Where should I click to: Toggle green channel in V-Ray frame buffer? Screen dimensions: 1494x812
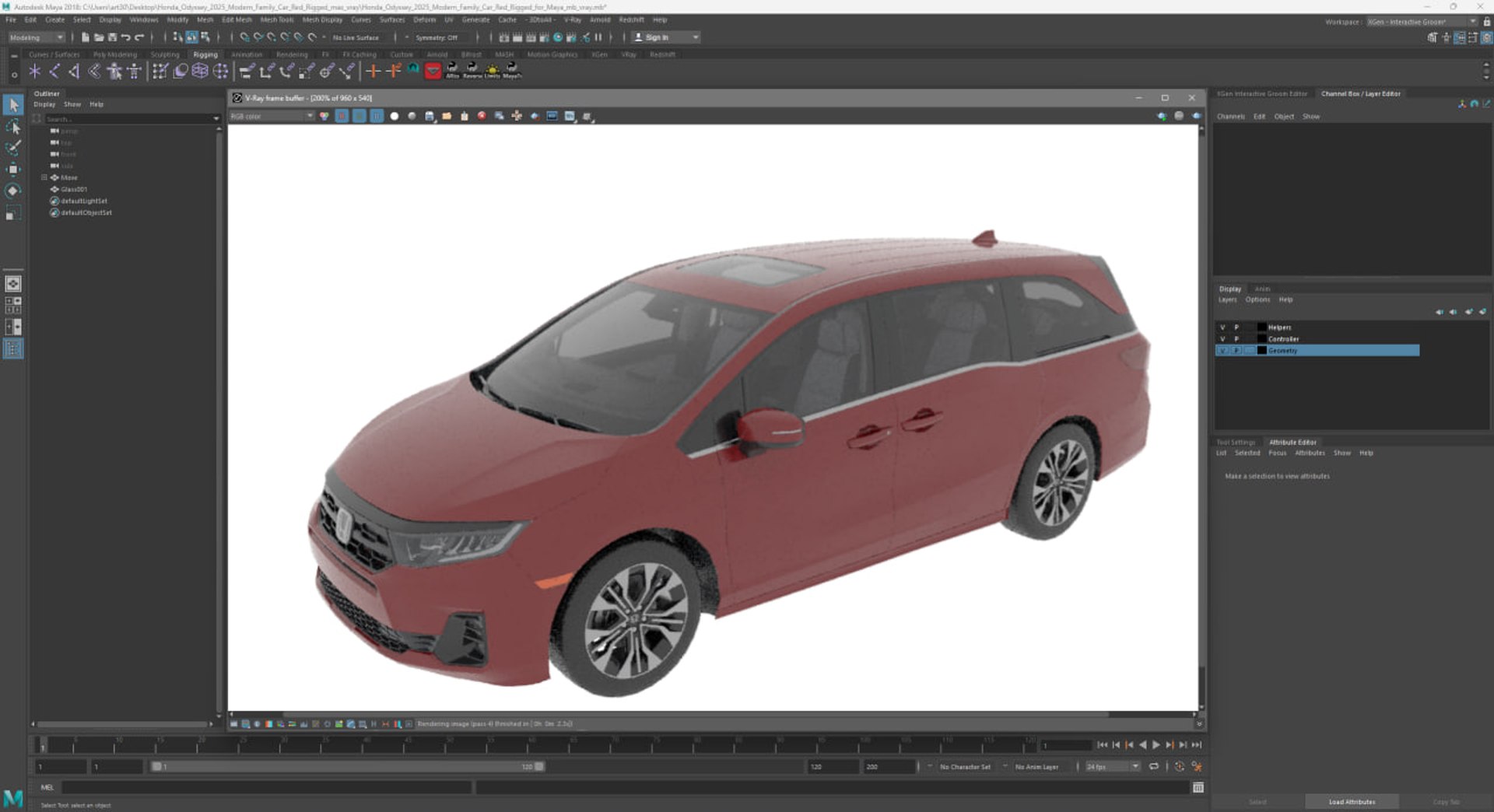(359, 116)
